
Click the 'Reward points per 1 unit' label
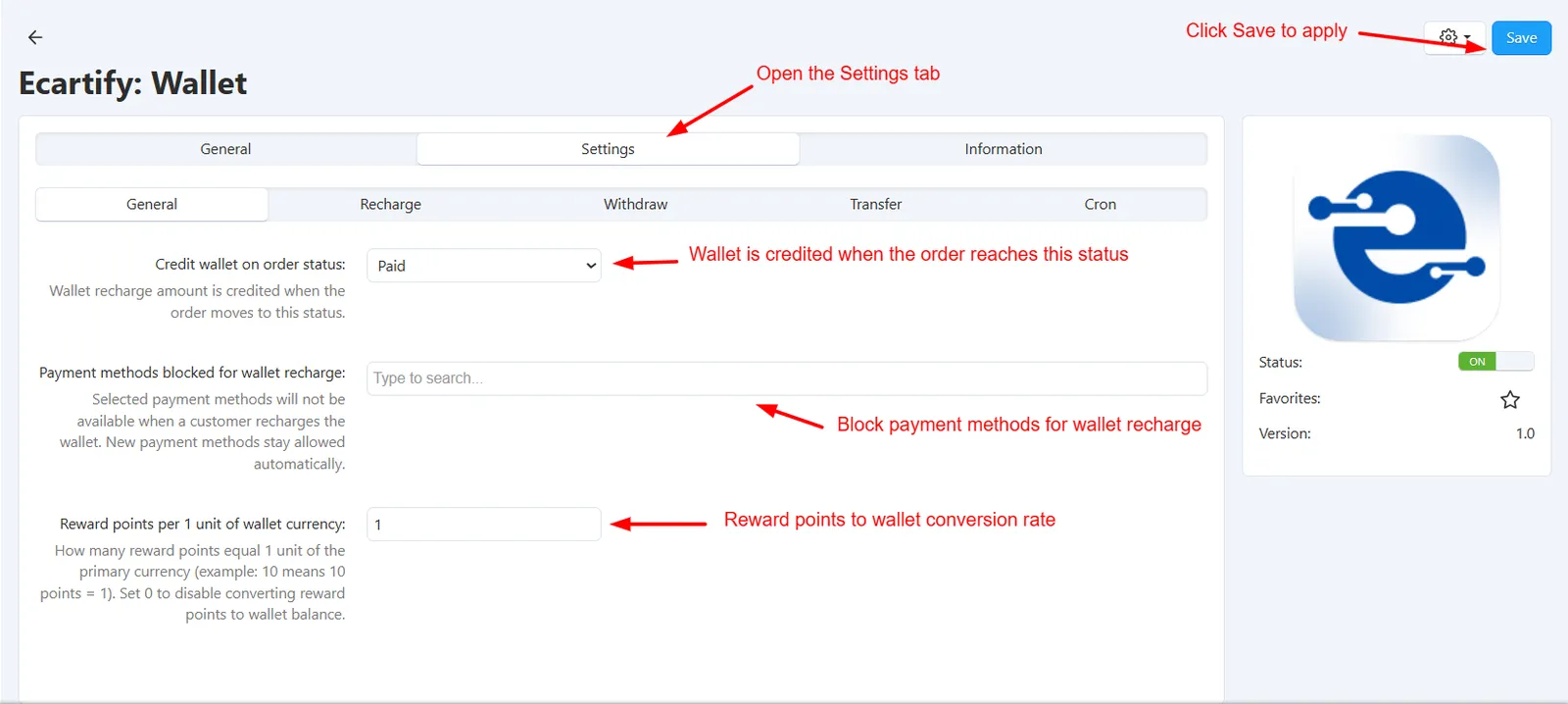(202, 524)
